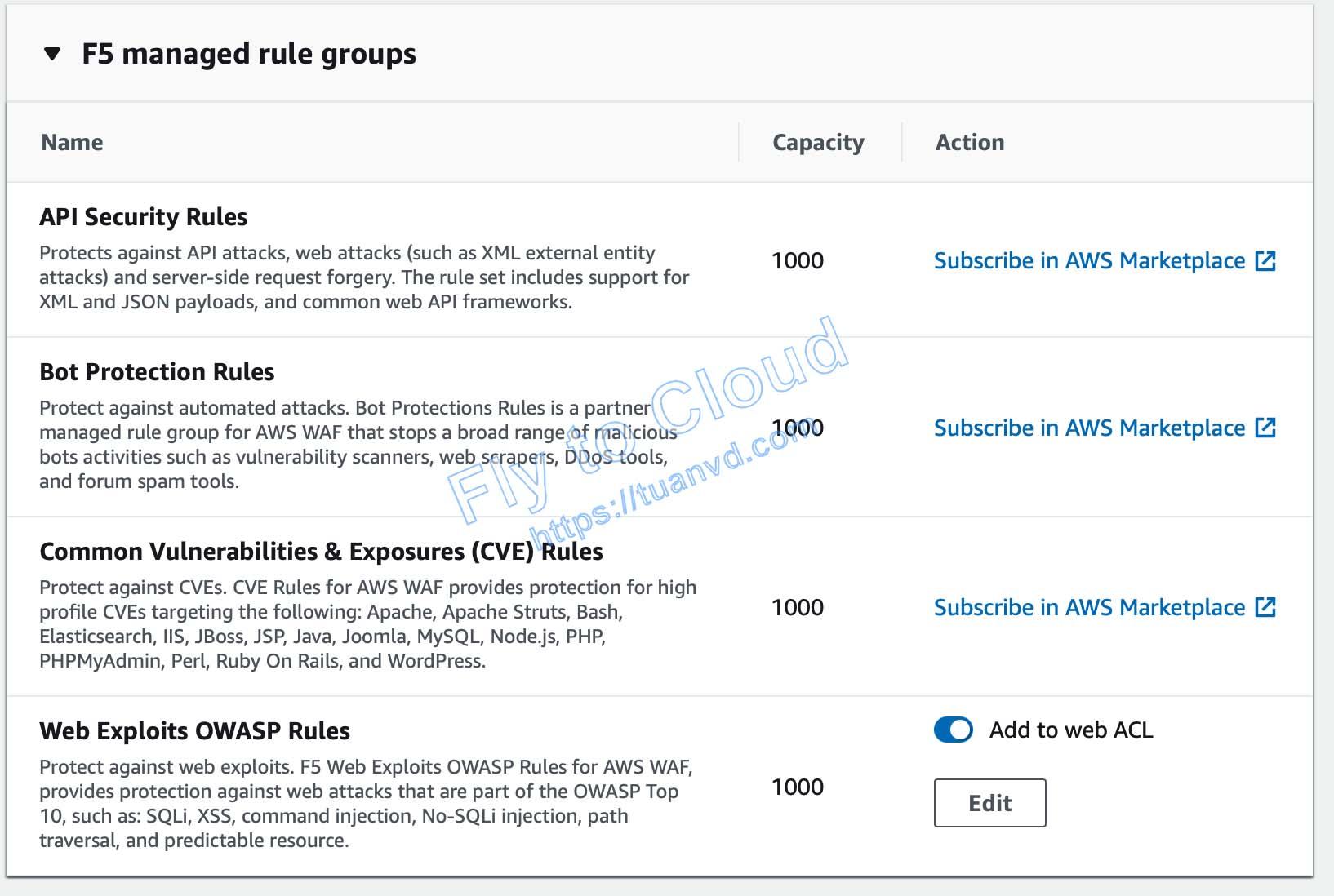
Task: Click the Add to web ACL label
Action: pyautogui.click(x=1071, y=730)
